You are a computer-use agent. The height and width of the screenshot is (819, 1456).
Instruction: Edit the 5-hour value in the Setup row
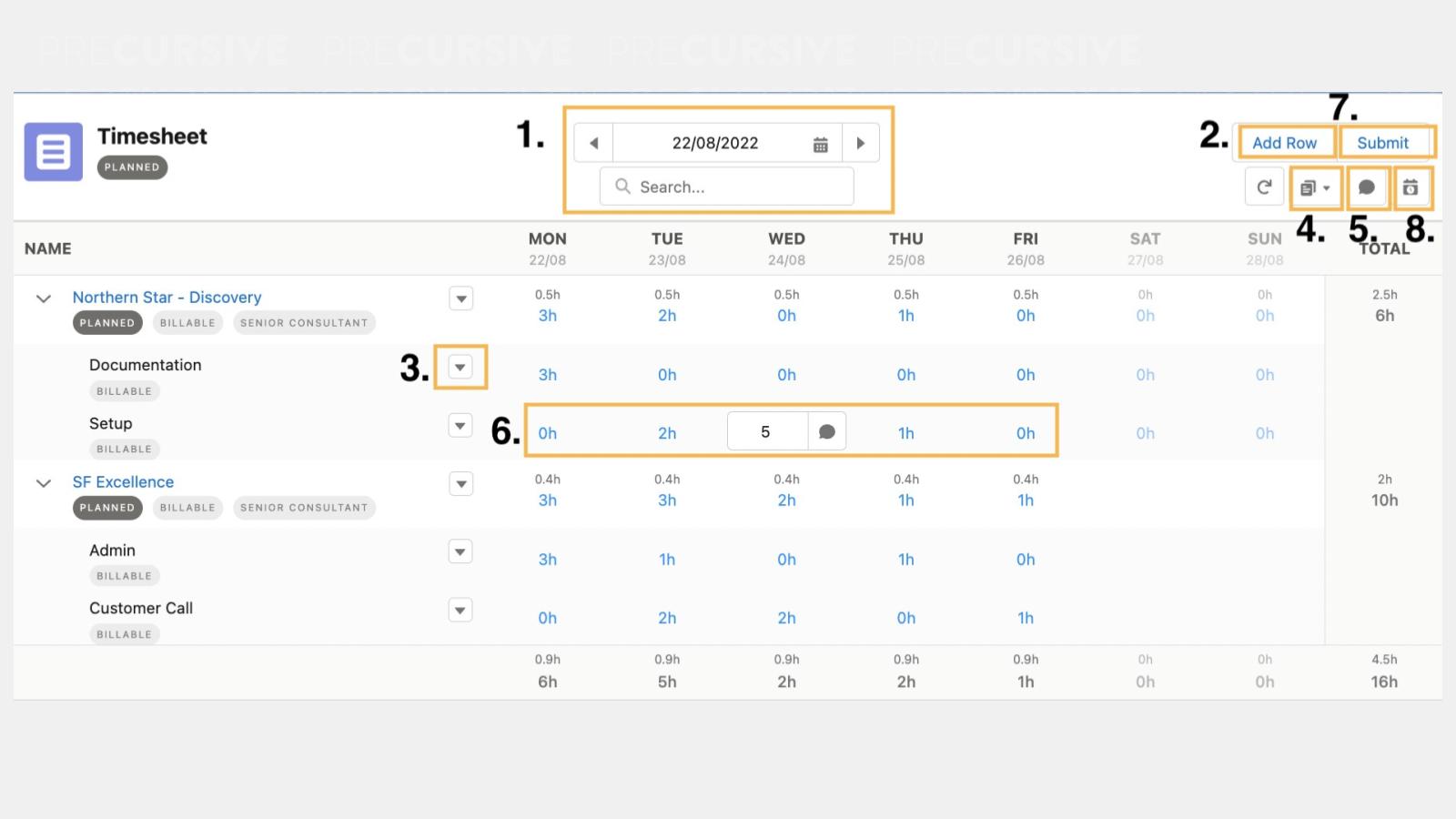[766, 430]
